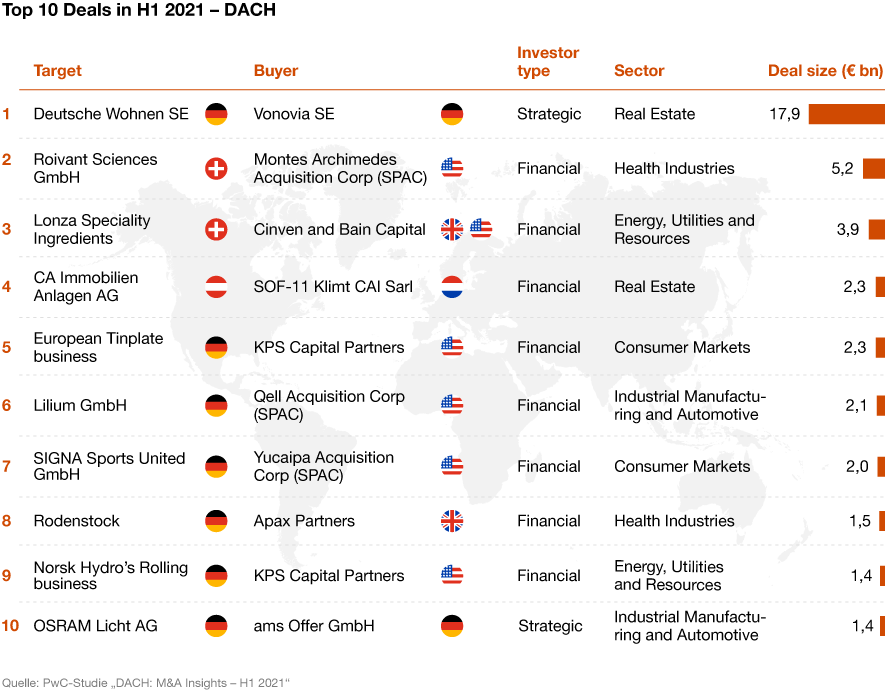885x691 pixels.
Task: Select the Rodenstock target entry
Action: click(76, 521)
